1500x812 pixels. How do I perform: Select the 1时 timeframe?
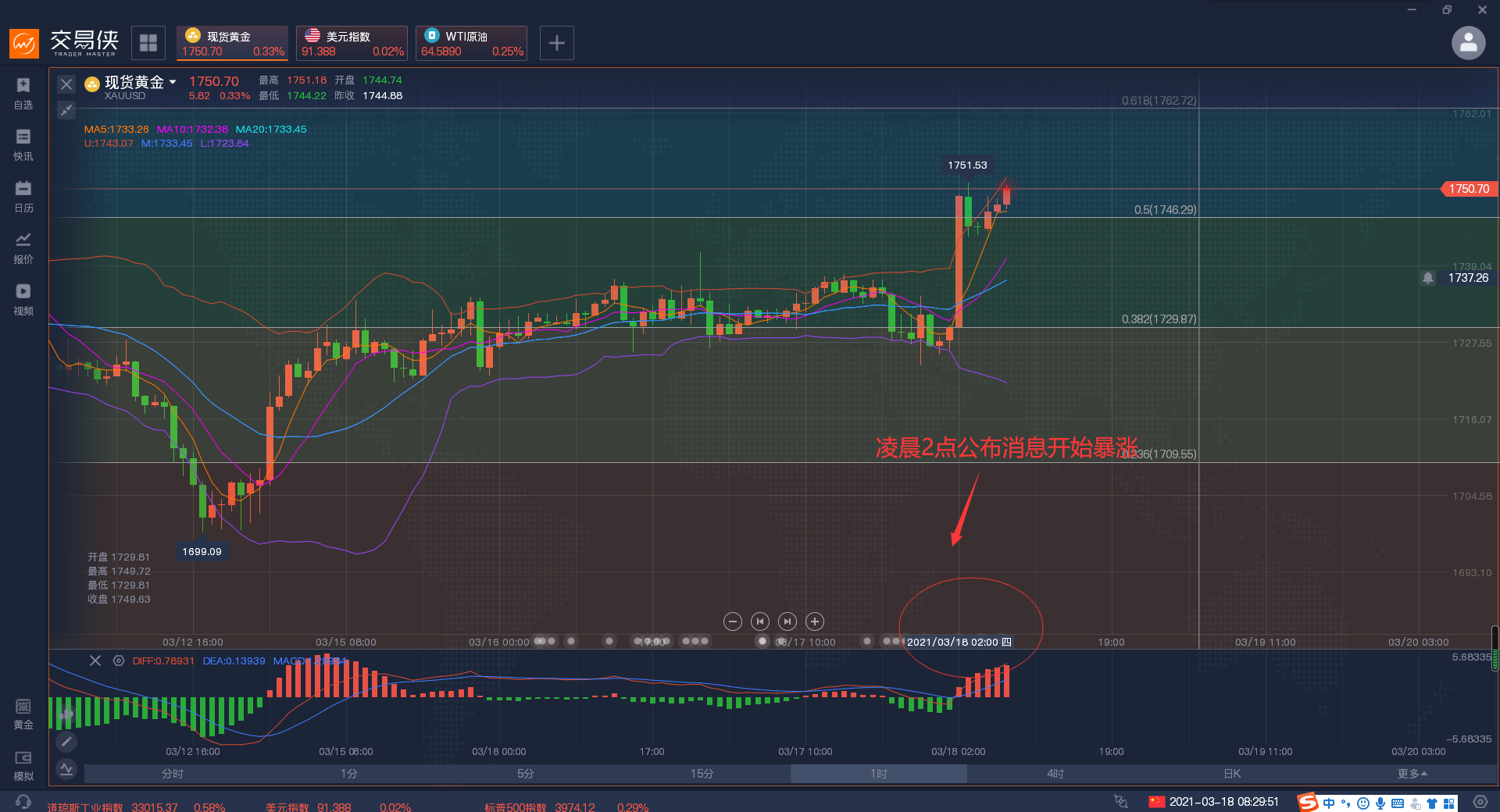coord(879,774)
